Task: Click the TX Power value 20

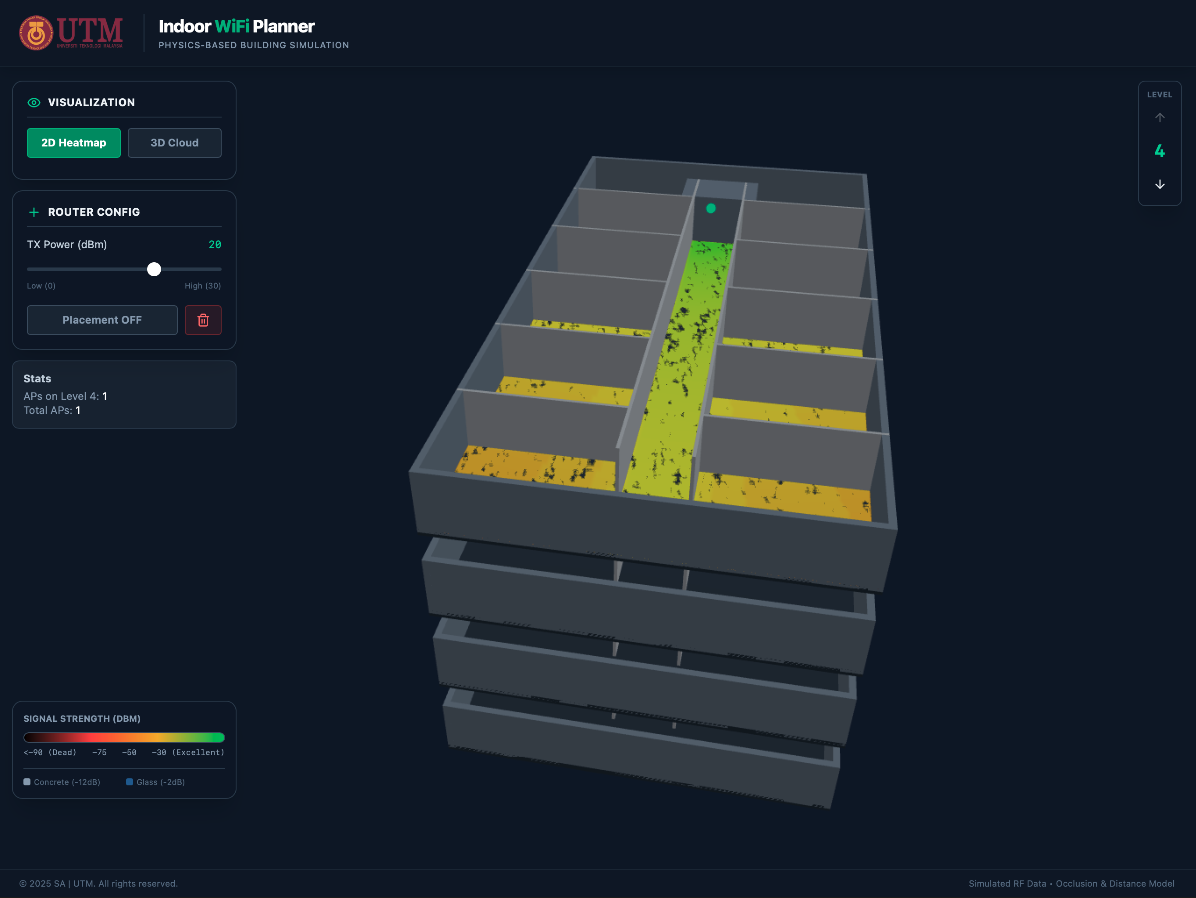Action: 215,245
